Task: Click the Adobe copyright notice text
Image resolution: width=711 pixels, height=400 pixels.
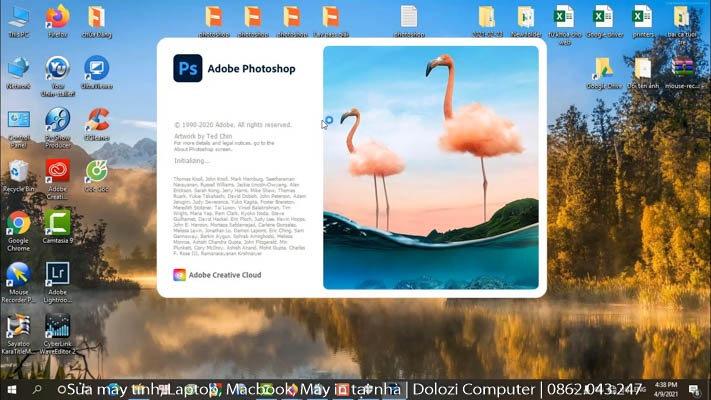Action: (x=233, y=125)
